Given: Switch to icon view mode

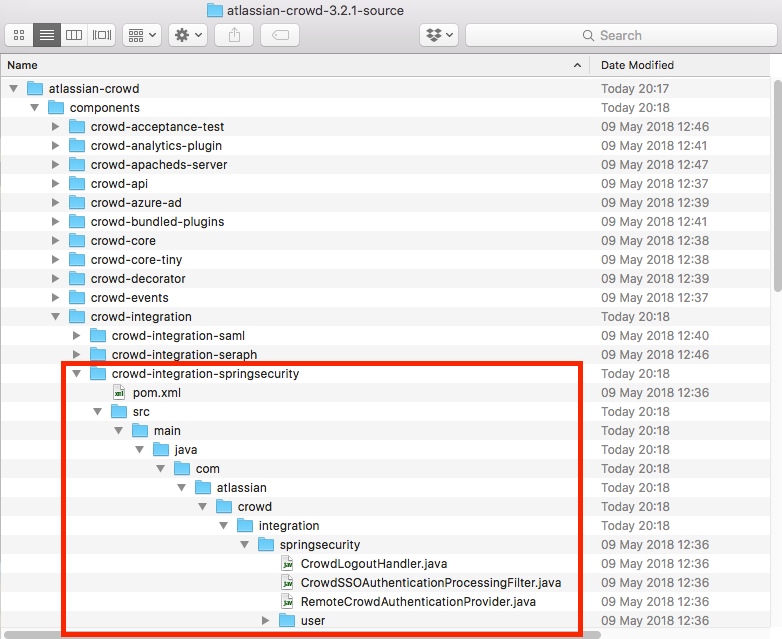Looking at the screenshot, I should (x=19, y=35).
